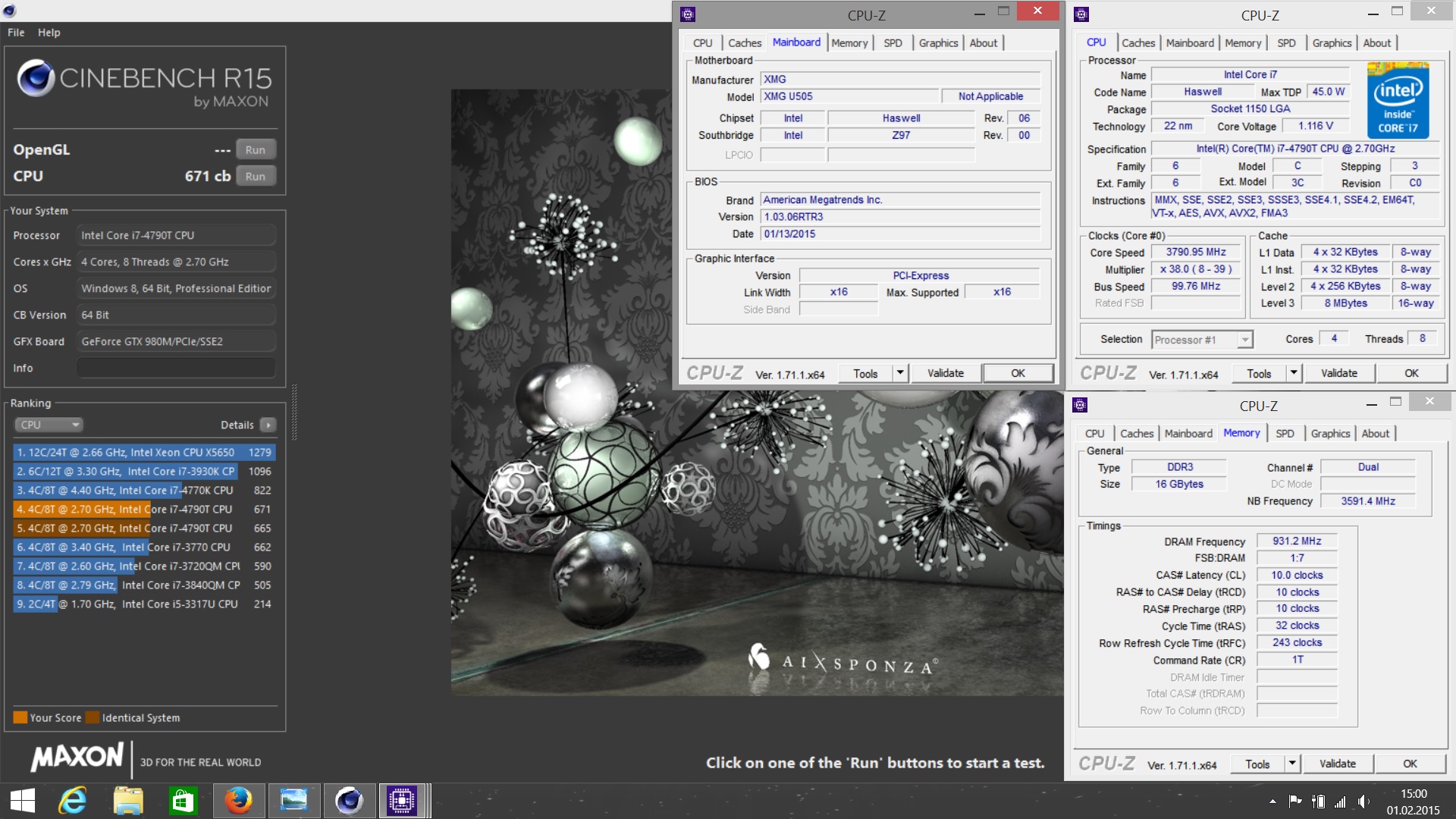Click Validate in Mainboard CPU-Z window
This screenshot has width=1456, height=819.
946,373
